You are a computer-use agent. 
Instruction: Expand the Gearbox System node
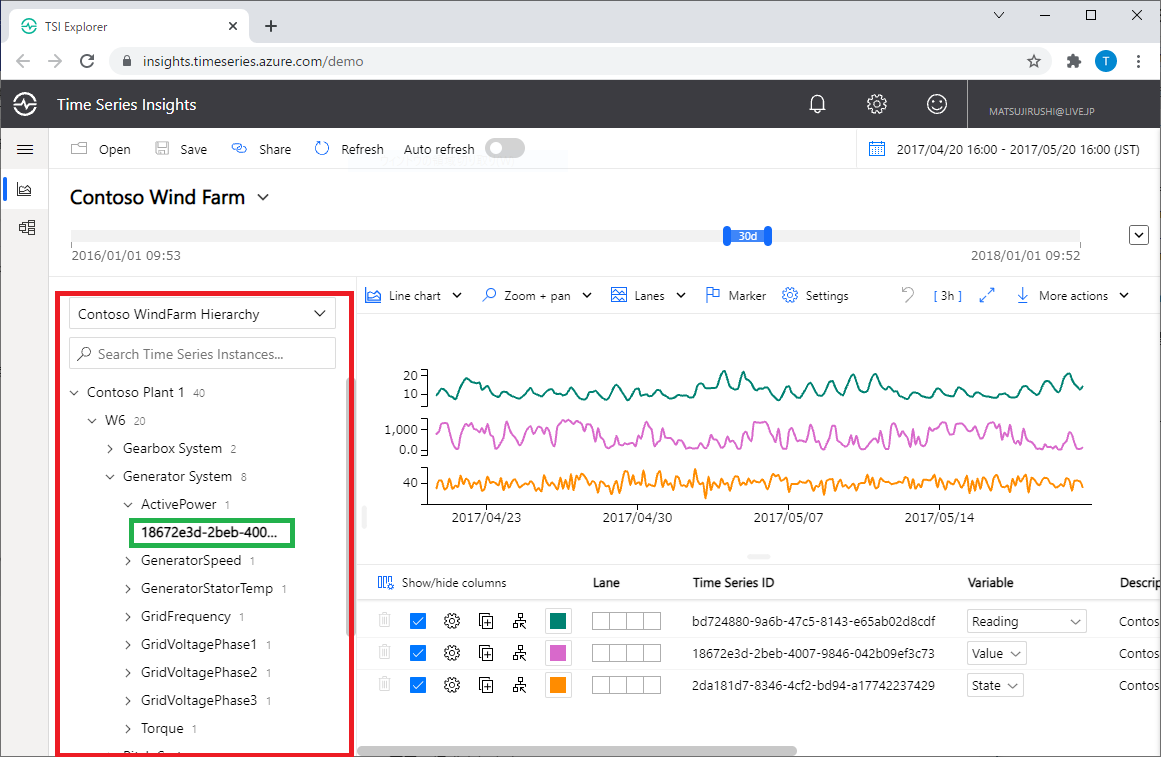click(x=110, y=449)
